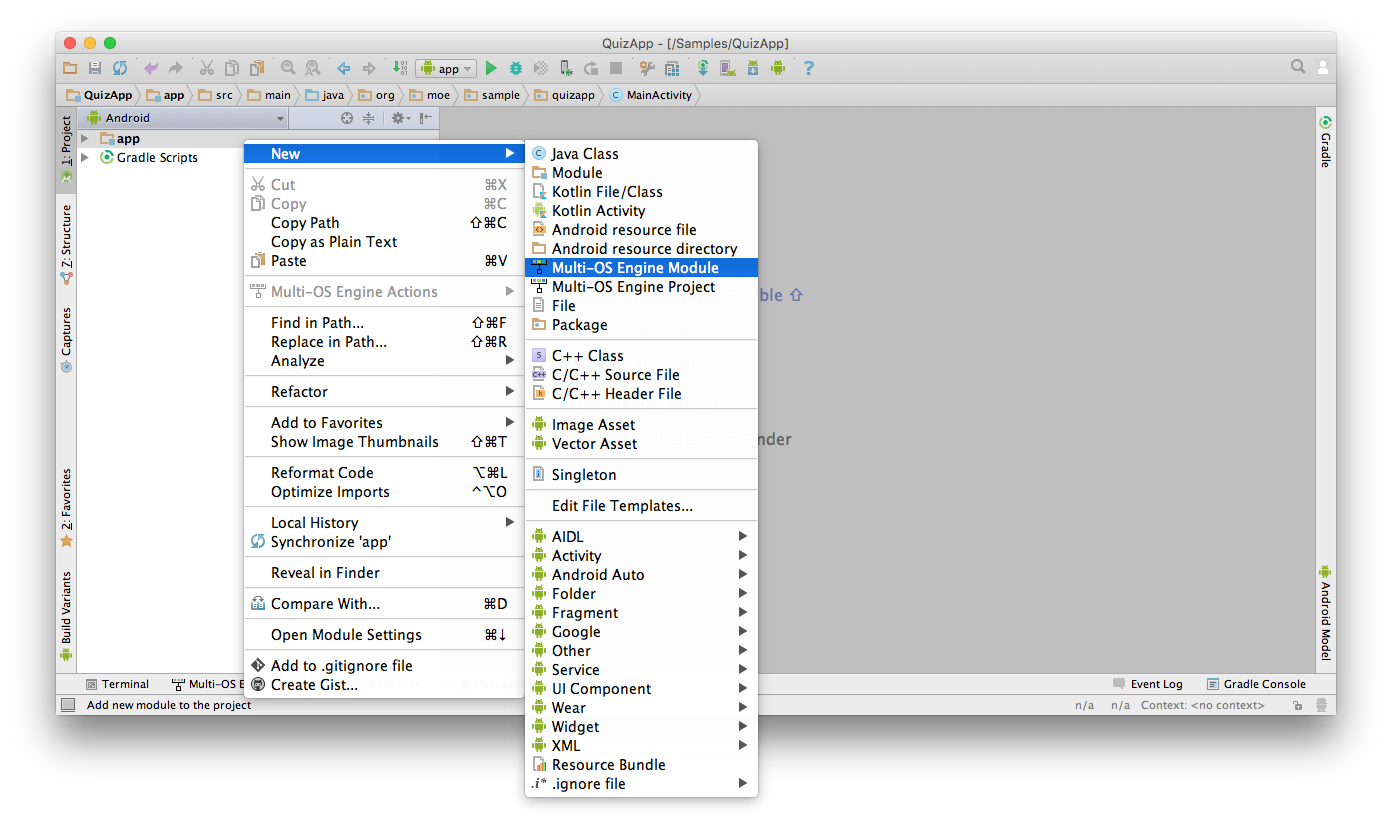This screenshot has width=1392, height=818.
Task: Click the Sync Project with Gradle icon
Action: point(703,68)
